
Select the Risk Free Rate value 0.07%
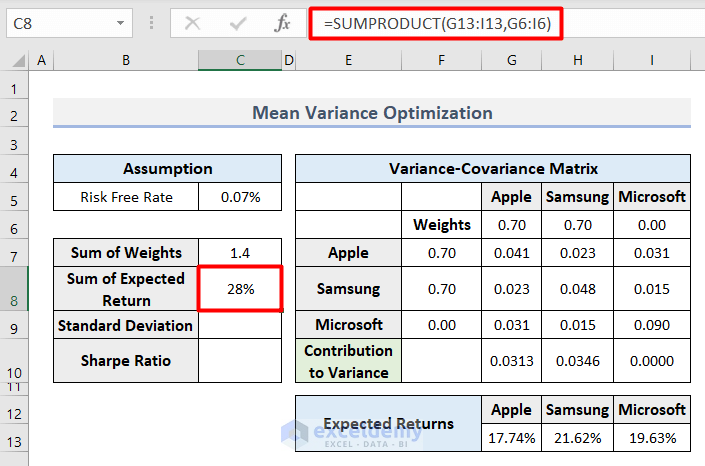tap(240, 197)
